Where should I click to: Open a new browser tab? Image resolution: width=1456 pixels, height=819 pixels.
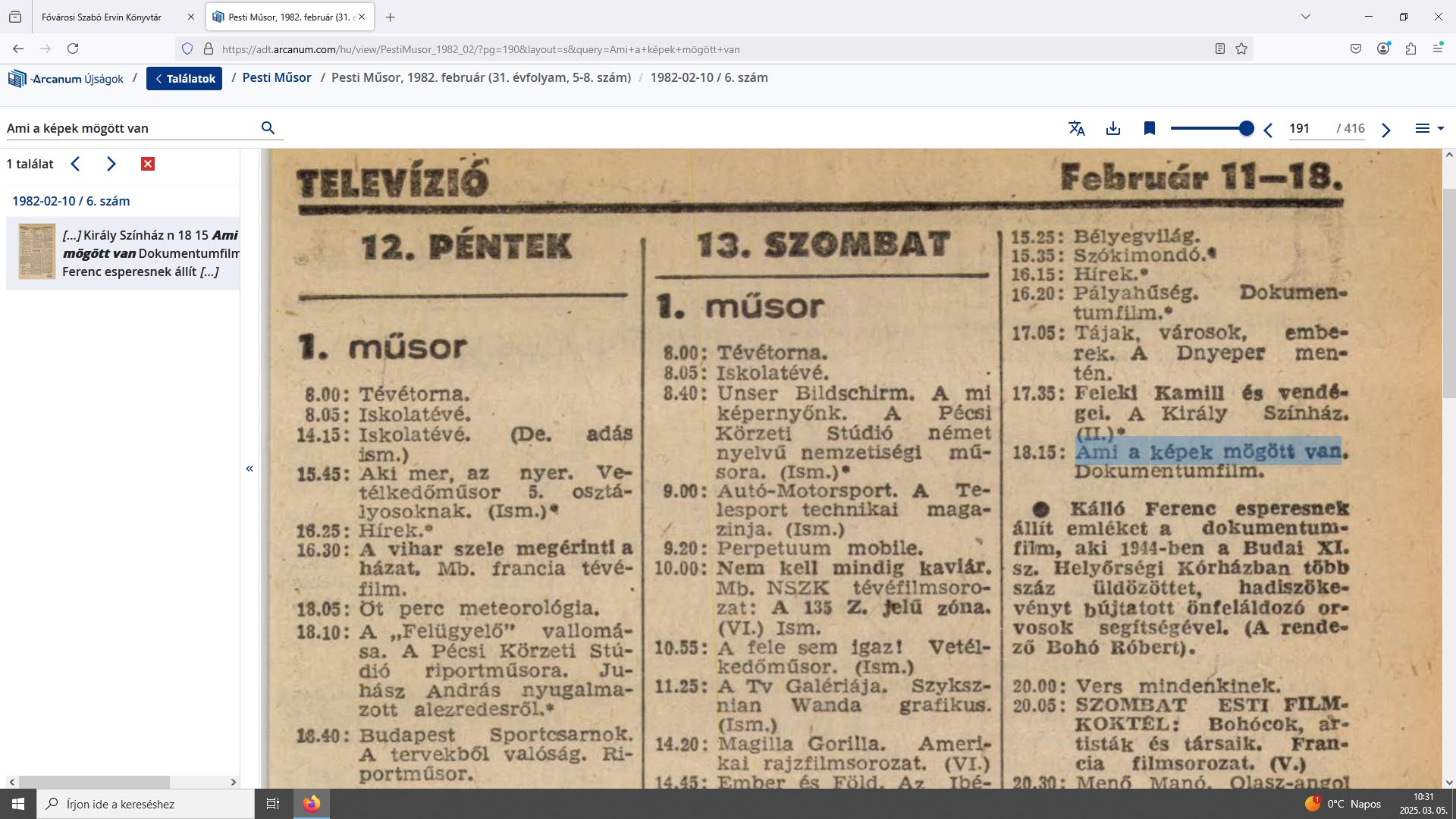390,17
